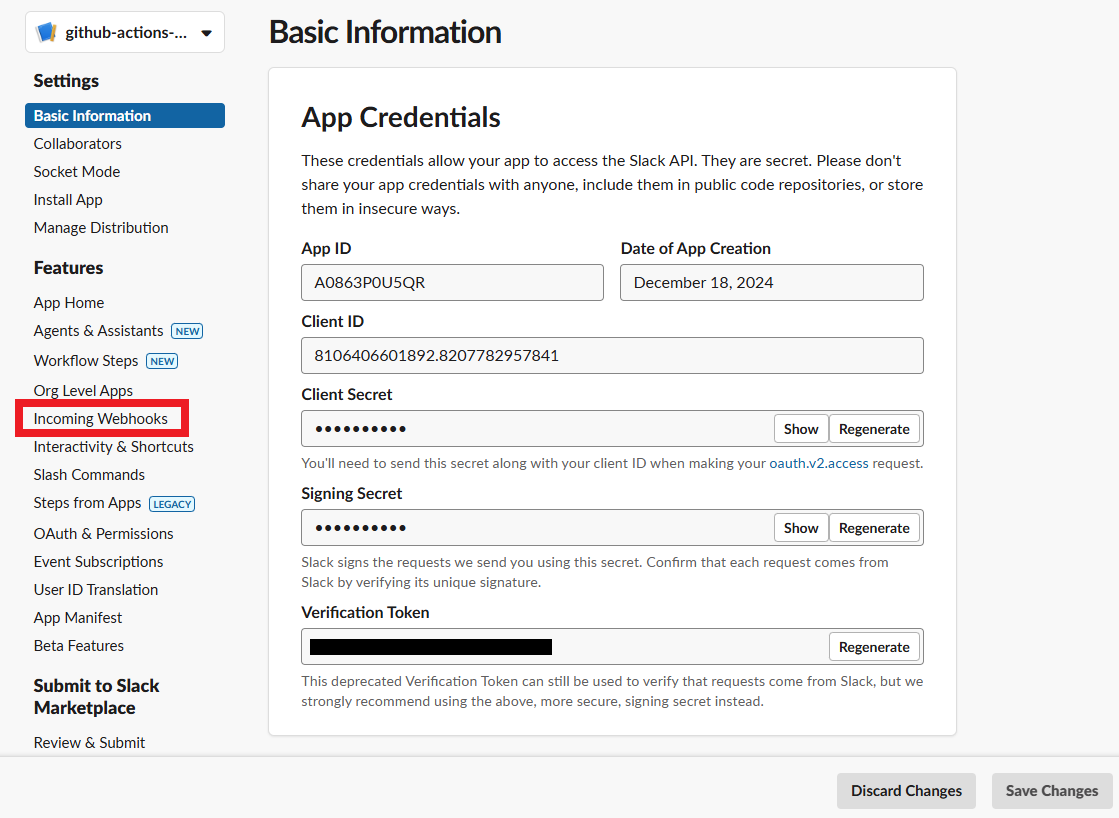Open Interactivity & Shortcuts page

point(113,446)
